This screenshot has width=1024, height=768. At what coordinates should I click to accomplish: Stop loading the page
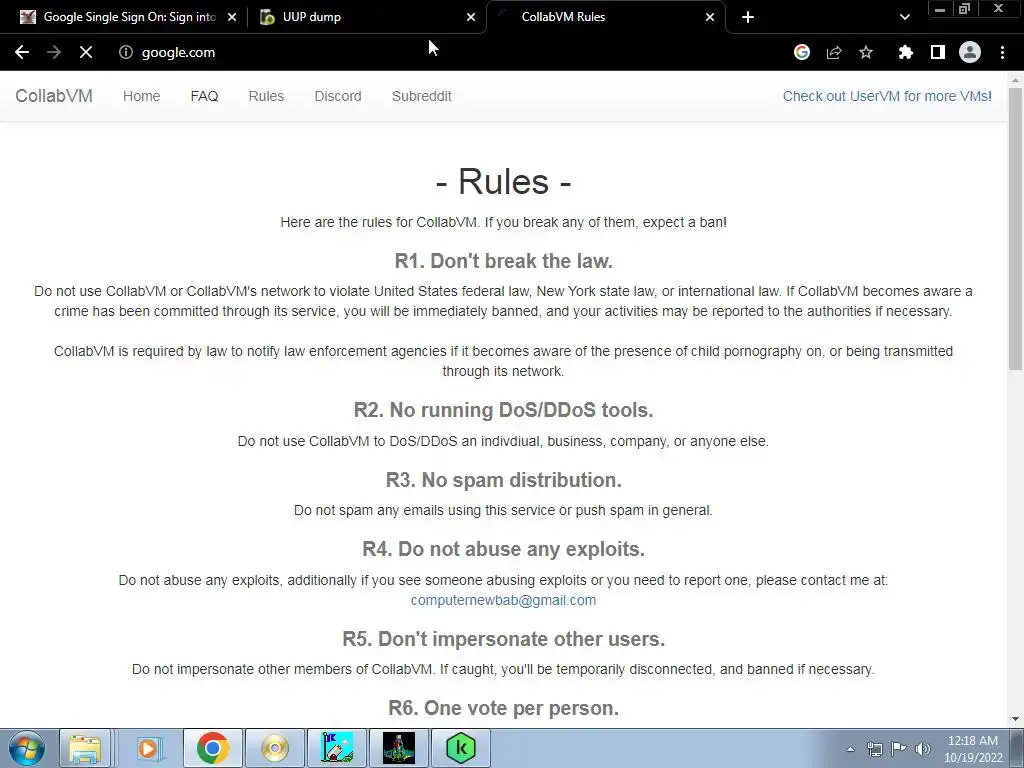tap(86, 52)
